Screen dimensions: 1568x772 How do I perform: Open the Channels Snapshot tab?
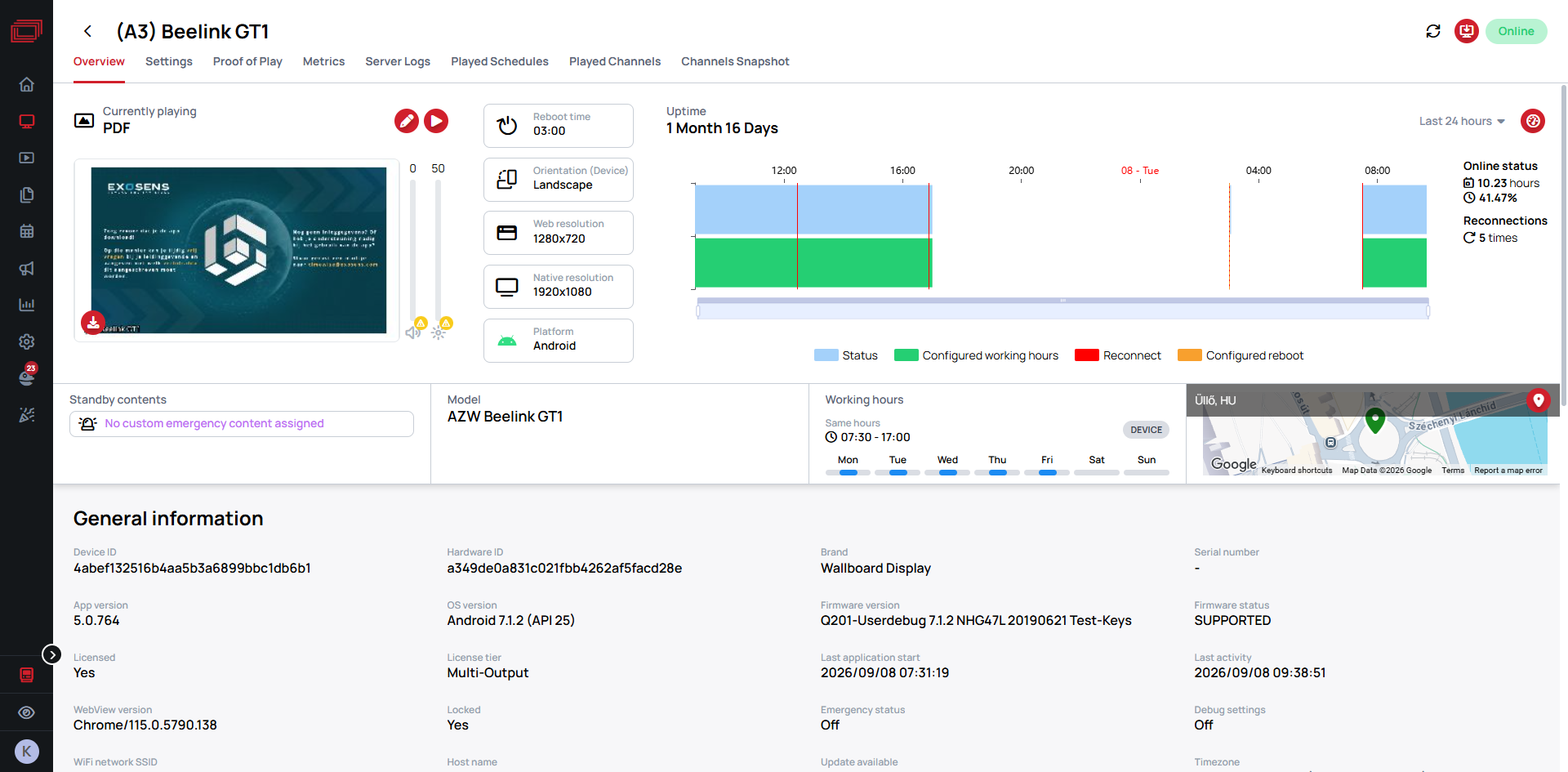(735, 61)
